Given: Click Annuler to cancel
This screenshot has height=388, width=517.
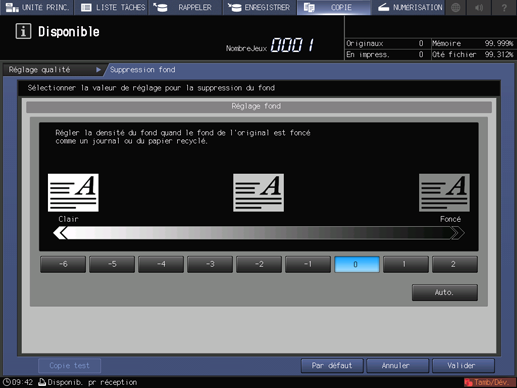Looking at the screenshot, I should coord(397,366).
